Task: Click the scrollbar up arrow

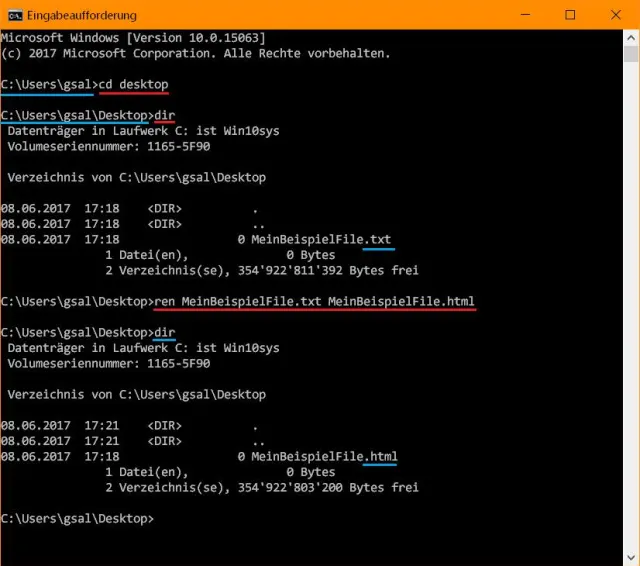Action: pyautogui.click(x=631, y=38)
